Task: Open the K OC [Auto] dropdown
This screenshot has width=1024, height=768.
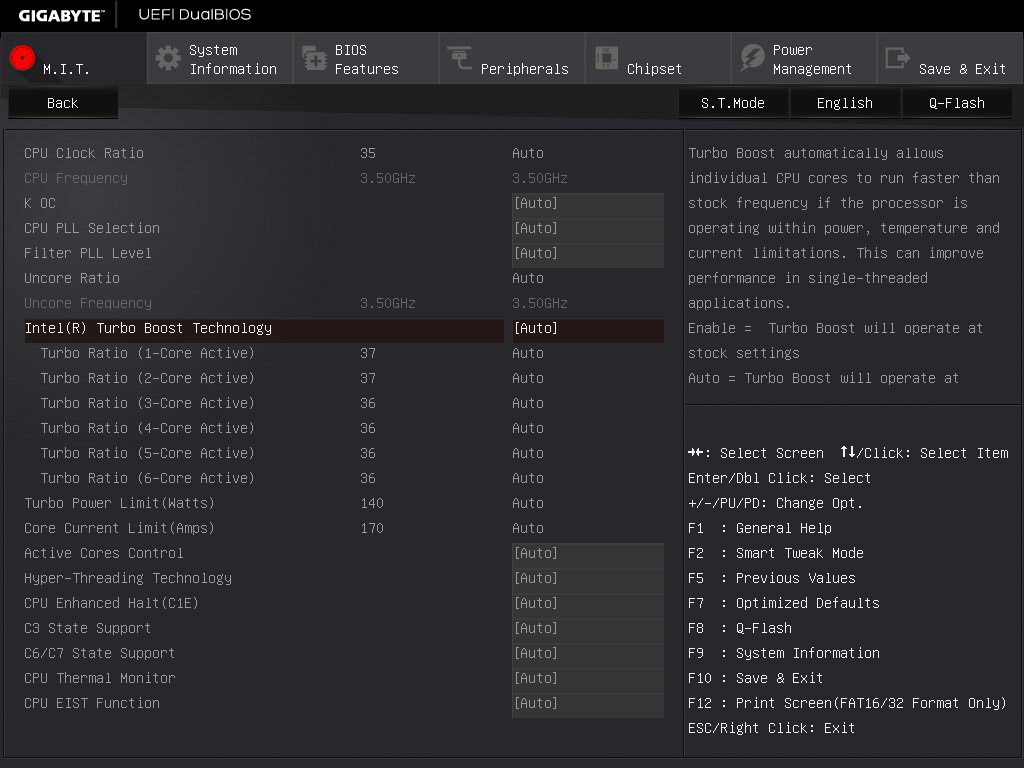Action: 588,203
